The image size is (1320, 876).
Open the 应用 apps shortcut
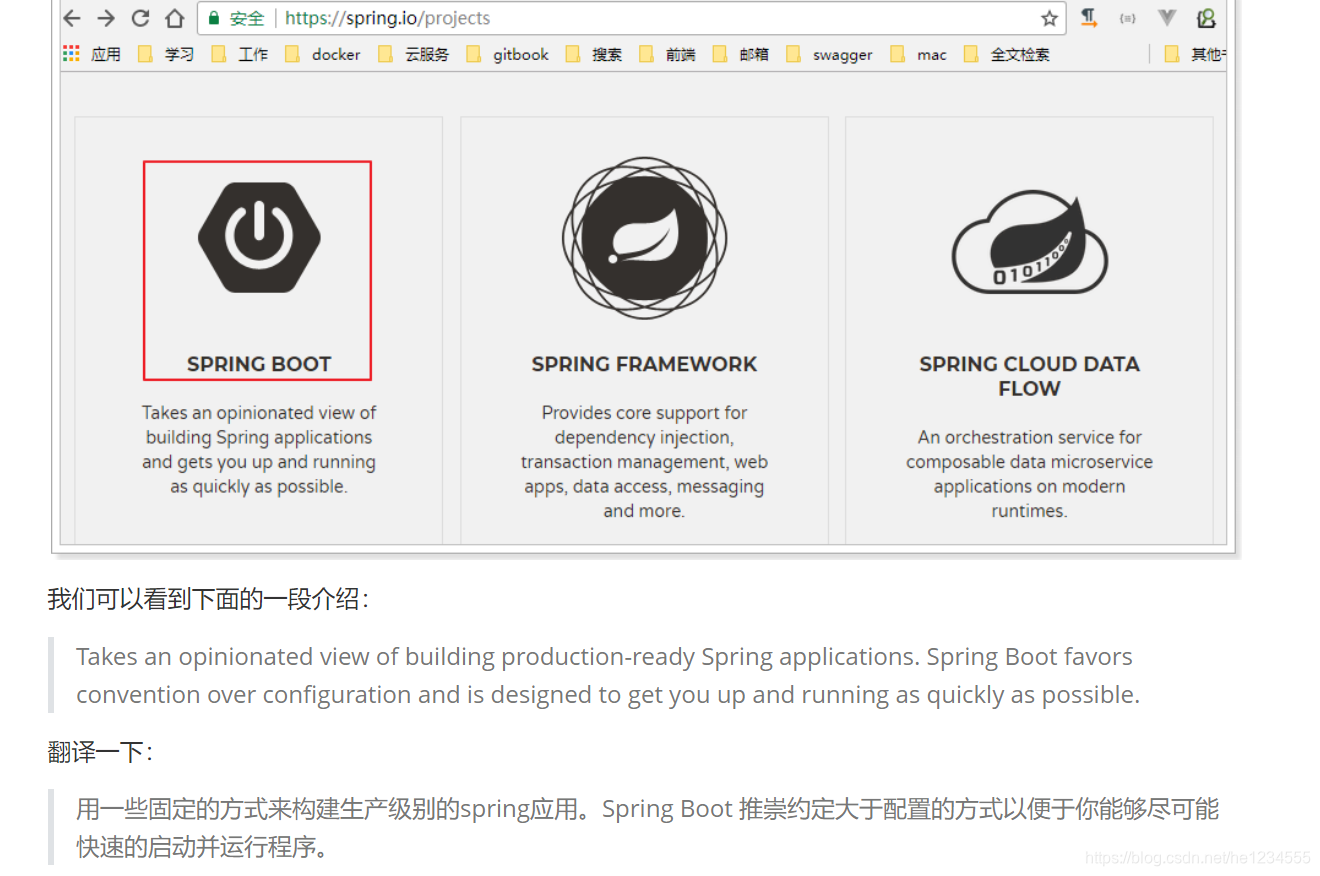coord(91,54)
